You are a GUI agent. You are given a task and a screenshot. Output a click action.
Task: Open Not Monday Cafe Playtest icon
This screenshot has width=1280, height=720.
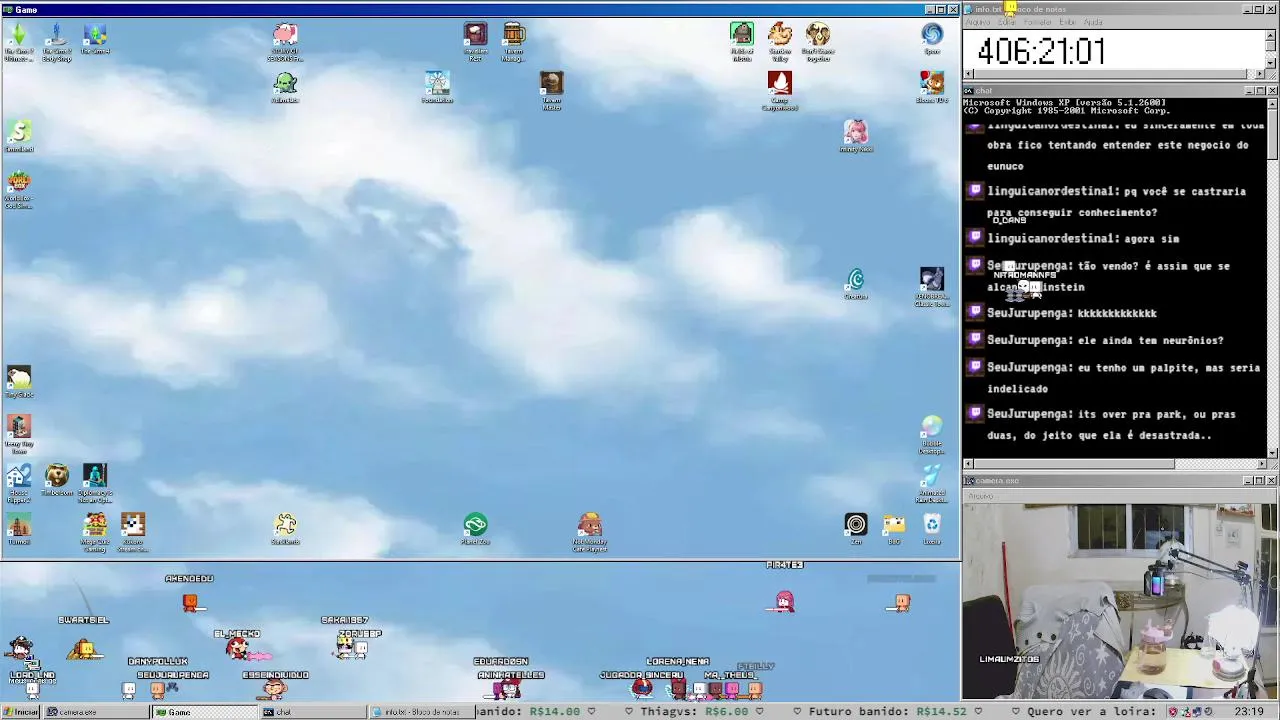tap(590, 533)
